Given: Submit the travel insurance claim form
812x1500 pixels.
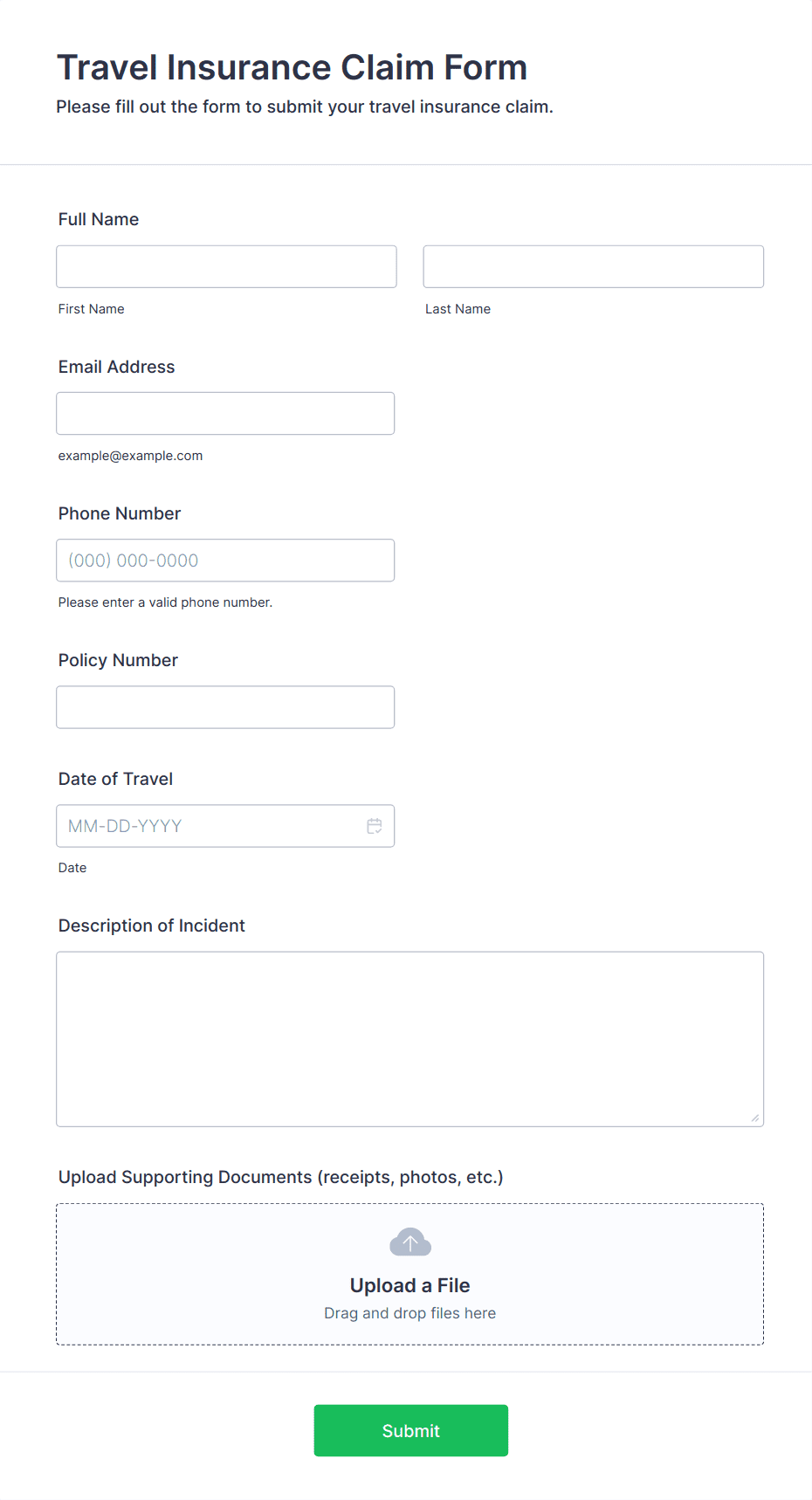Looking at the screenshot, I should [411, 1430].
